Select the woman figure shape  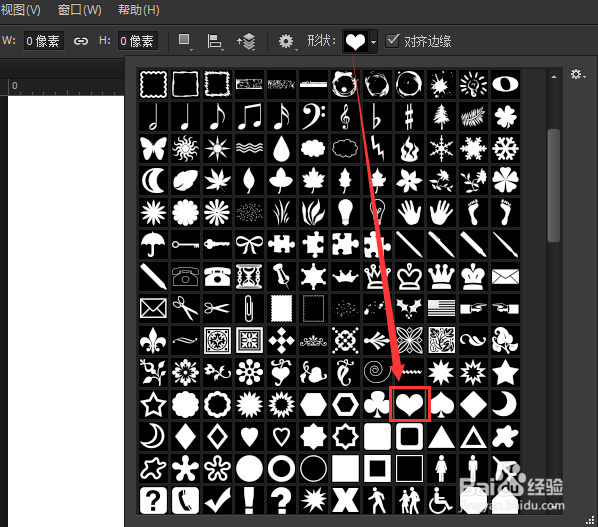tap(441, 468)
